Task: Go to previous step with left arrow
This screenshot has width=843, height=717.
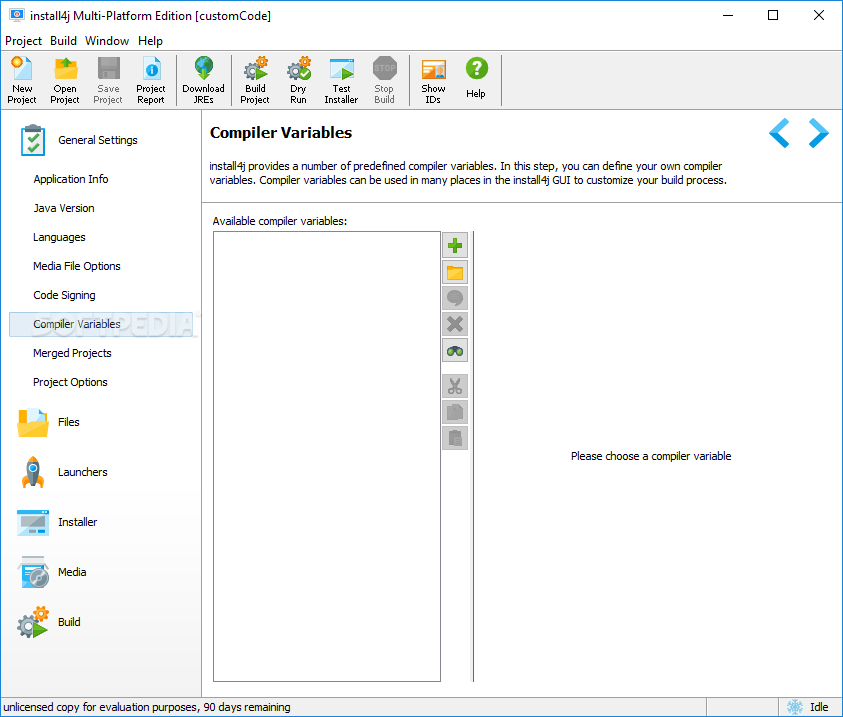Action: 779,133
